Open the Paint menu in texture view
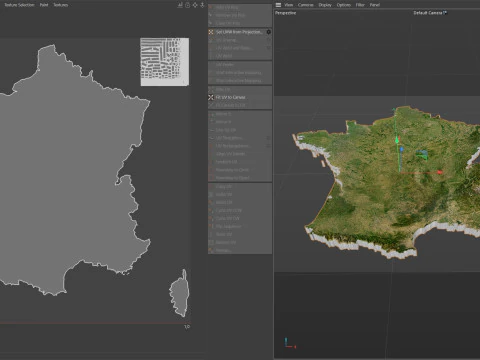This screenshot has width=480, height=360. click(x=44, y=5)
